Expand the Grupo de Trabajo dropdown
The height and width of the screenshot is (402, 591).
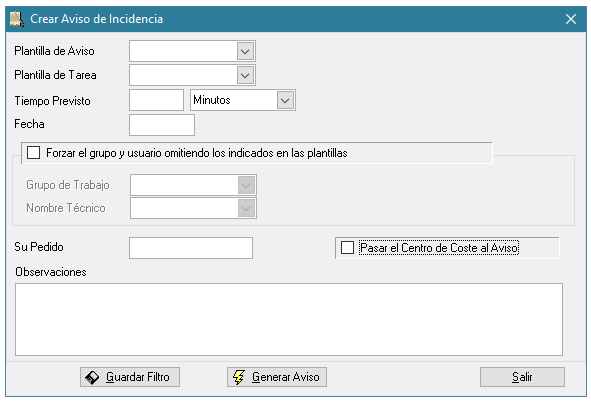(x=246, y=185)
